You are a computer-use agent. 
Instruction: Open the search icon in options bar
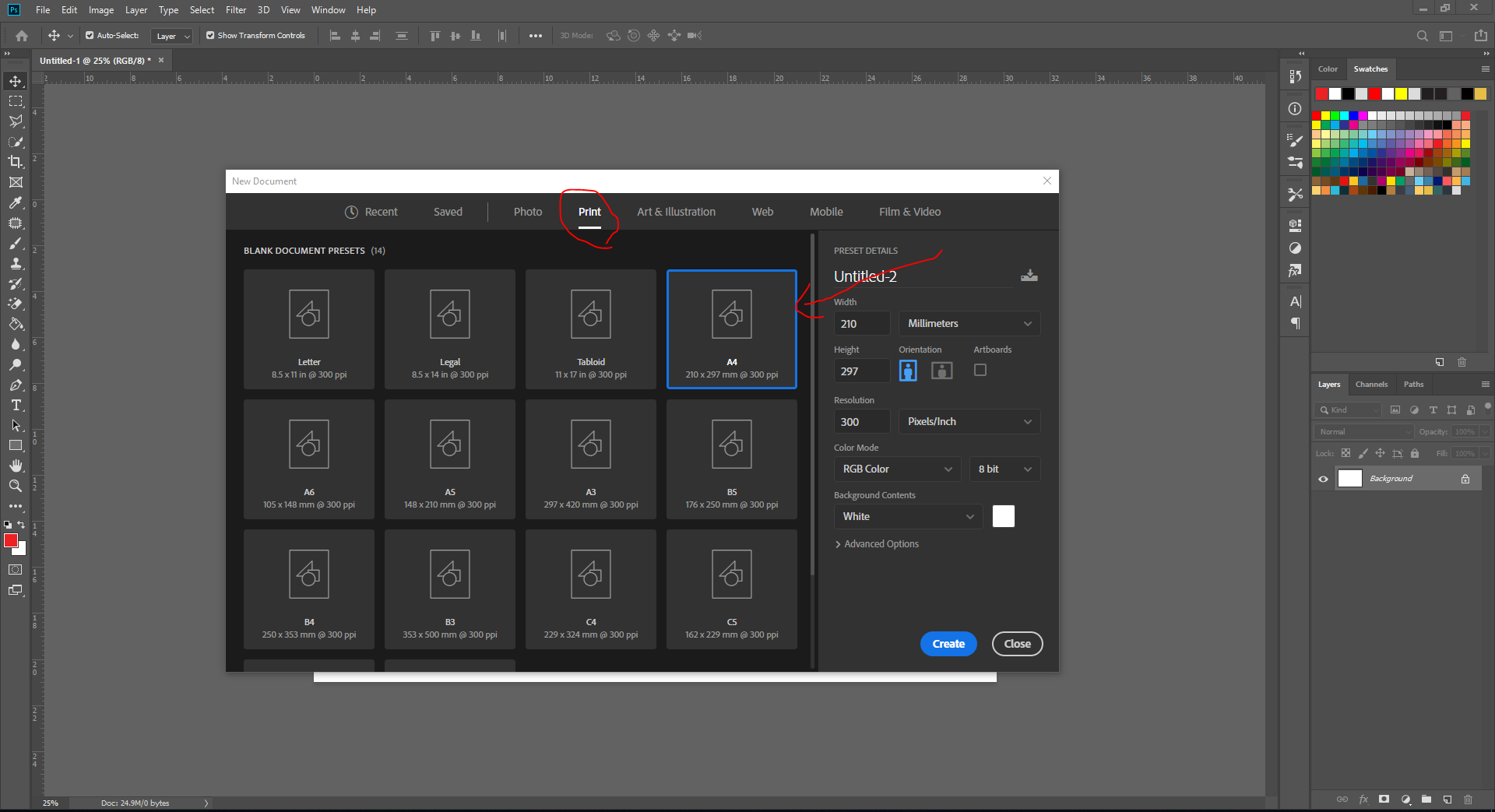coord(1422,36)
